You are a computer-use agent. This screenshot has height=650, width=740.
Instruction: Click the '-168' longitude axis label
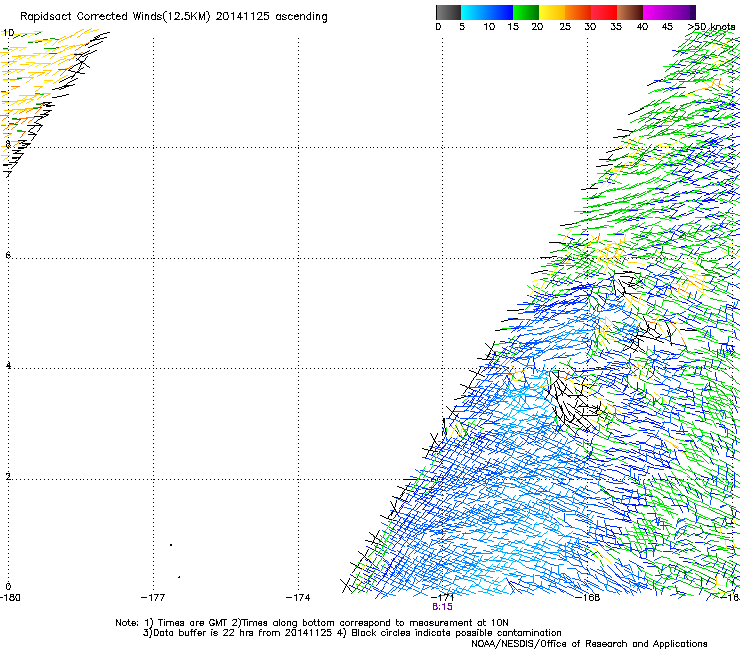(x=588, y=598)
